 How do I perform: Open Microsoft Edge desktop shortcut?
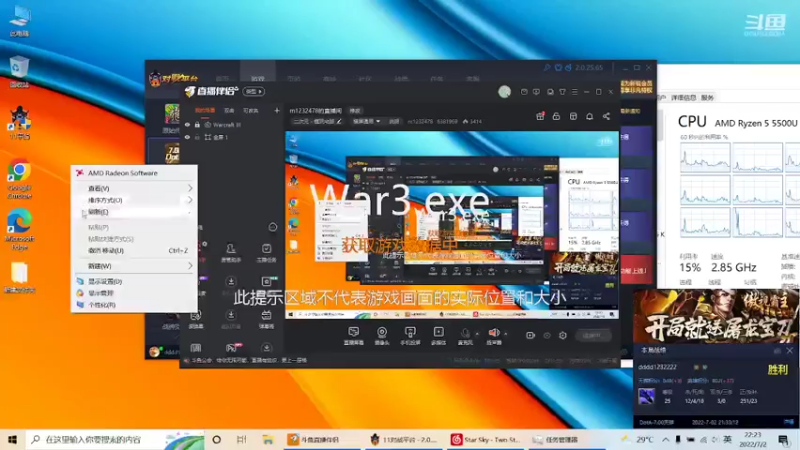(x=19, y=229)
